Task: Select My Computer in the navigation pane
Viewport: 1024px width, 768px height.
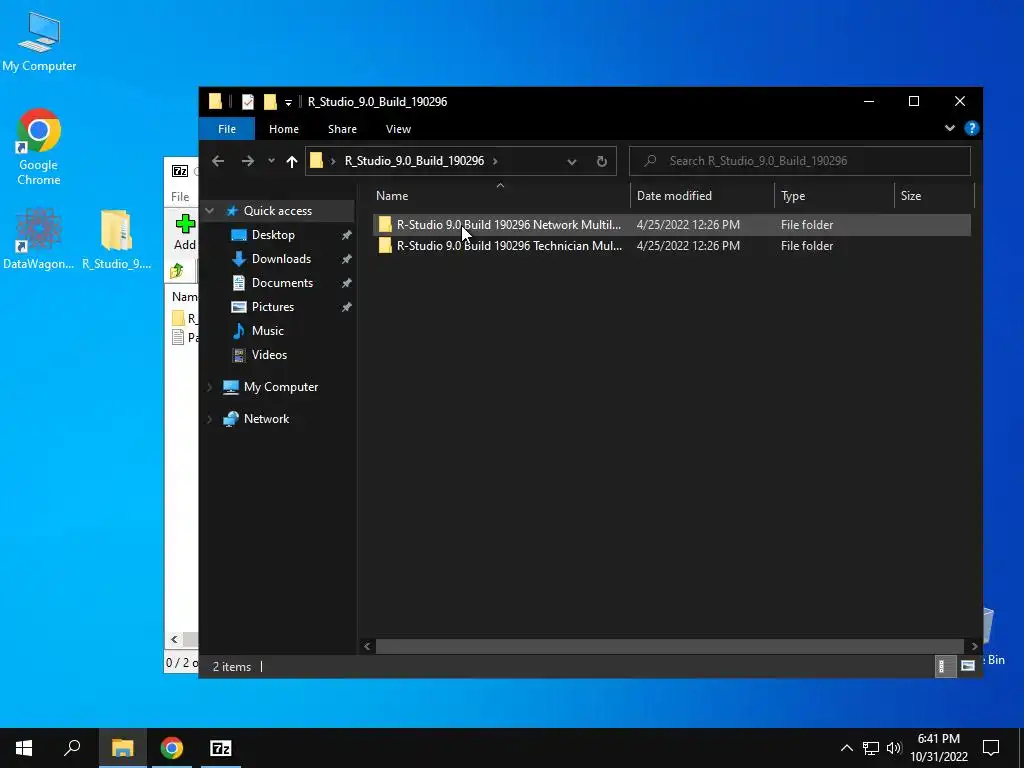Action: (280, 387)
